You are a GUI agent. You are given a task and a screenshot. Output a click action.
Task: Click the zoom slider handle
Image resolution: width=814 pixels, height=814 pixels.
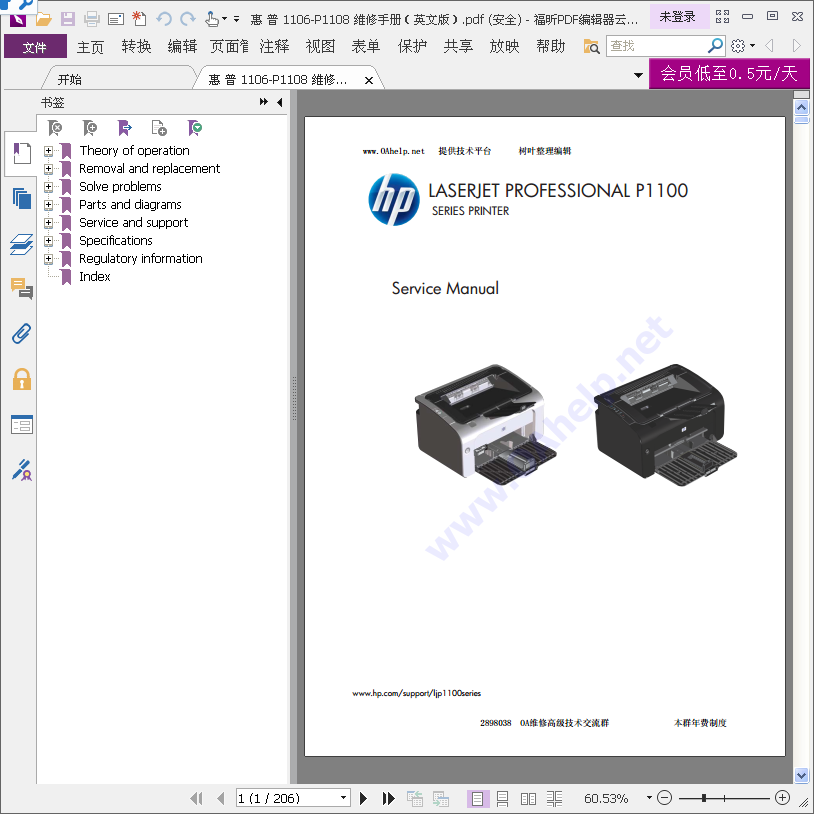point(704,798)
